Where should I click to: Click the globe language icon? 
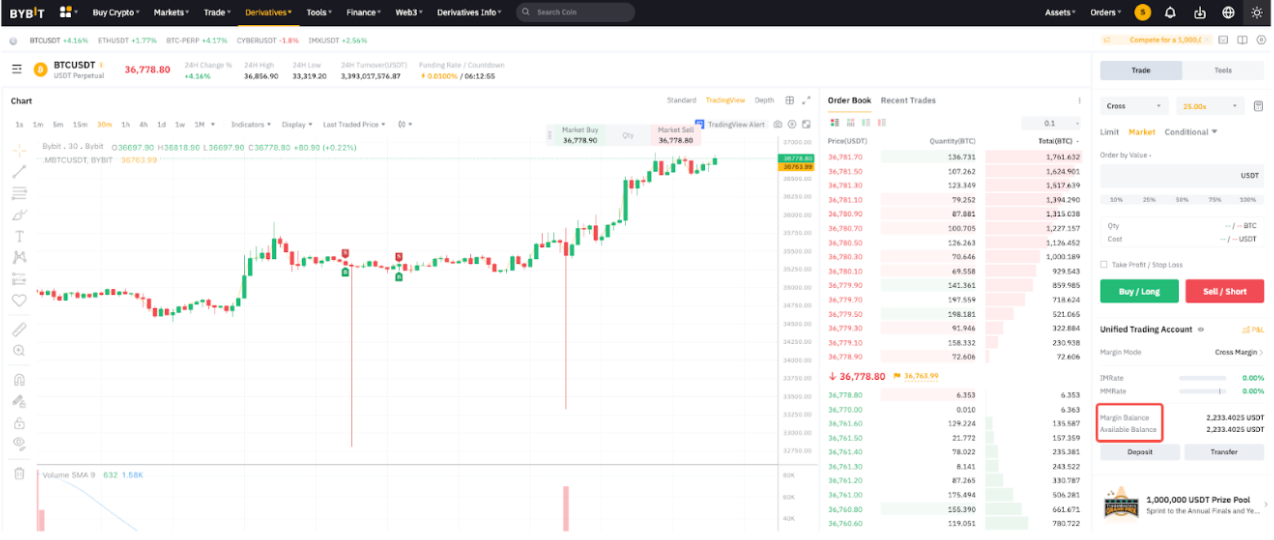(x=1228, y=13)
